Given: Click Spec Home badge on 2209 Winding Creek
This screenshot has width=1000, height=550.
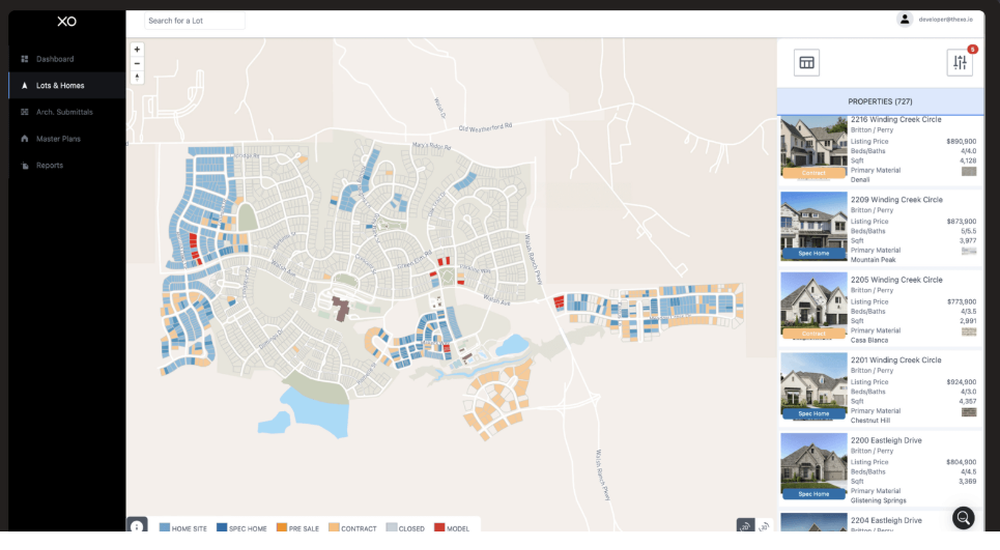Looking at the screenshot, I should (x=814, y=253).
